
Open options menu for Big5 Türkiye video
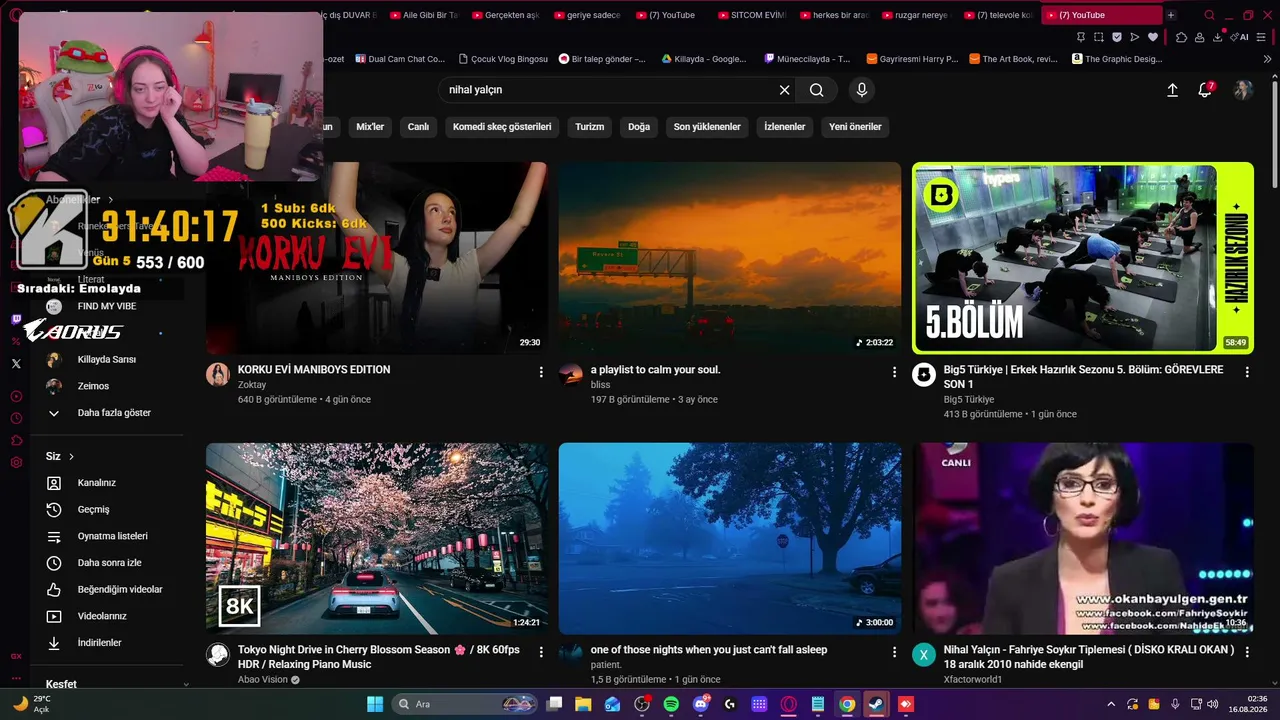[1247, 372]
